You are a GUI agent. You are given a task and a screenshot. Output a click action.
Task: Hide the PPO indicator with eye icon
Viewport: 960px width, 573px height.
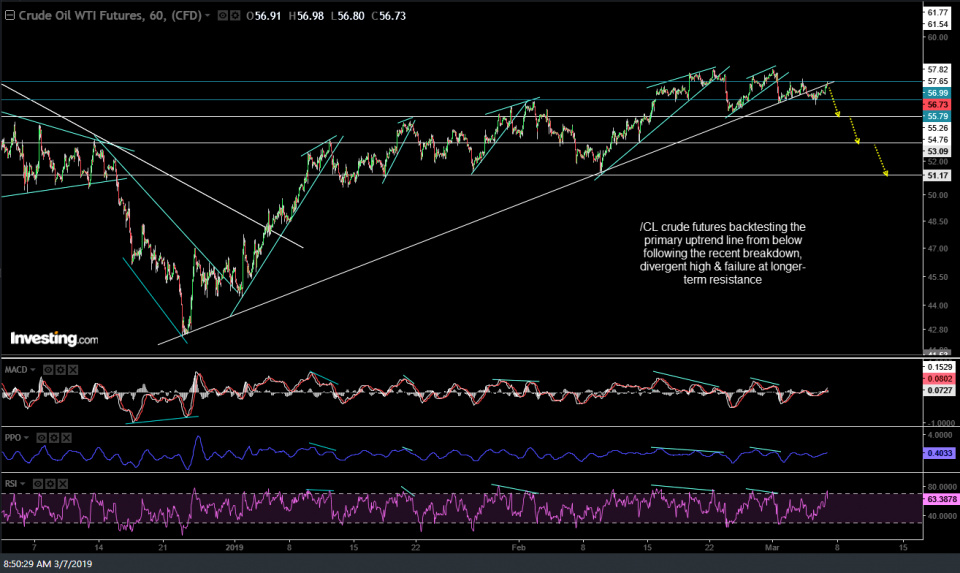coord(42,438)
